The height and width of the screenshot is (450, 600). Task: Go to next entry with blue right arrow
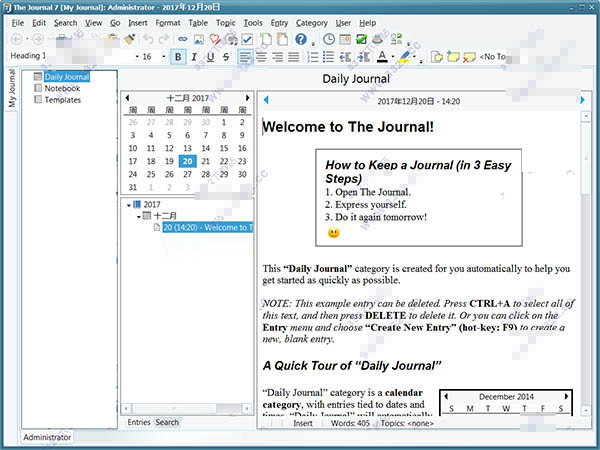coord(582,100)
